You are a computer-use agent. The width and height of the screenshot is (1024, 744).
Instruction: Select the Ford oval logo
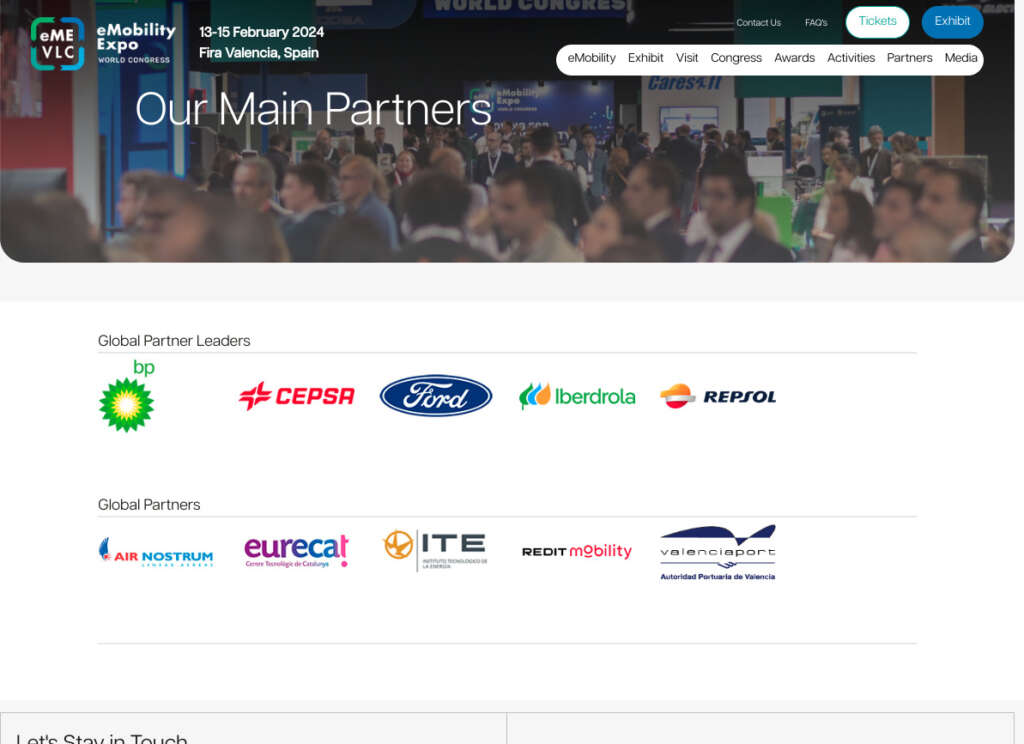point(436,396)
